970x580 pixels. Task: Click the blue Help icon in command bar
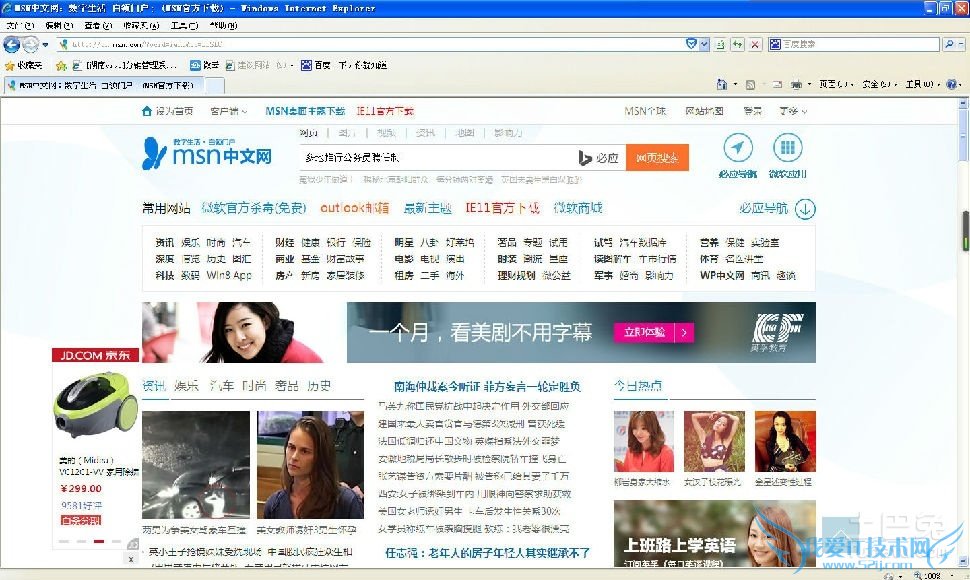[x=951, y=84]
